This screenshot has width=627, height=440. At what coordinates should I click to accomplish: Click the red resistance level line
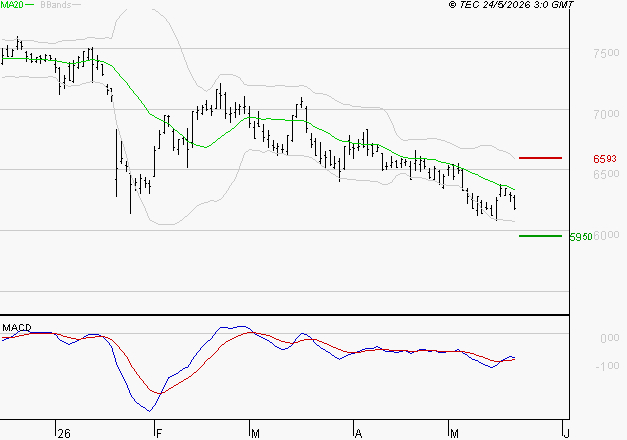540,158
